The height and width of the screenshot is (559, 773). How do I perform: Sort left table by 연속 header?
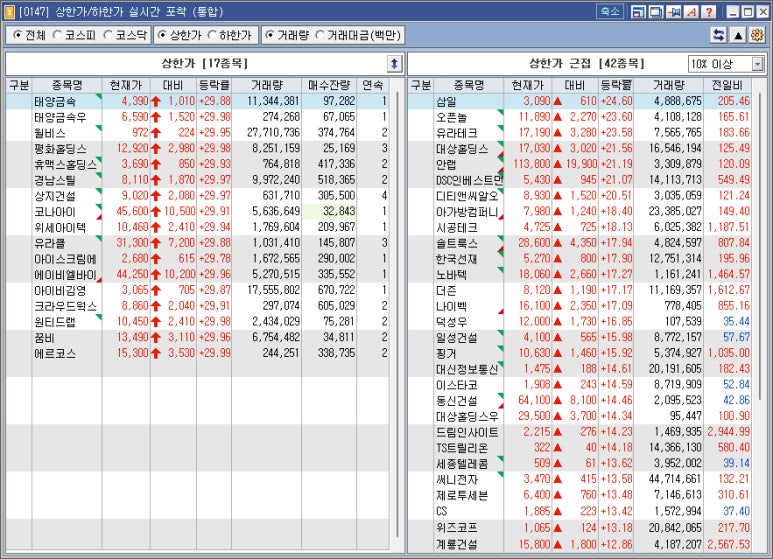(373, 85)
